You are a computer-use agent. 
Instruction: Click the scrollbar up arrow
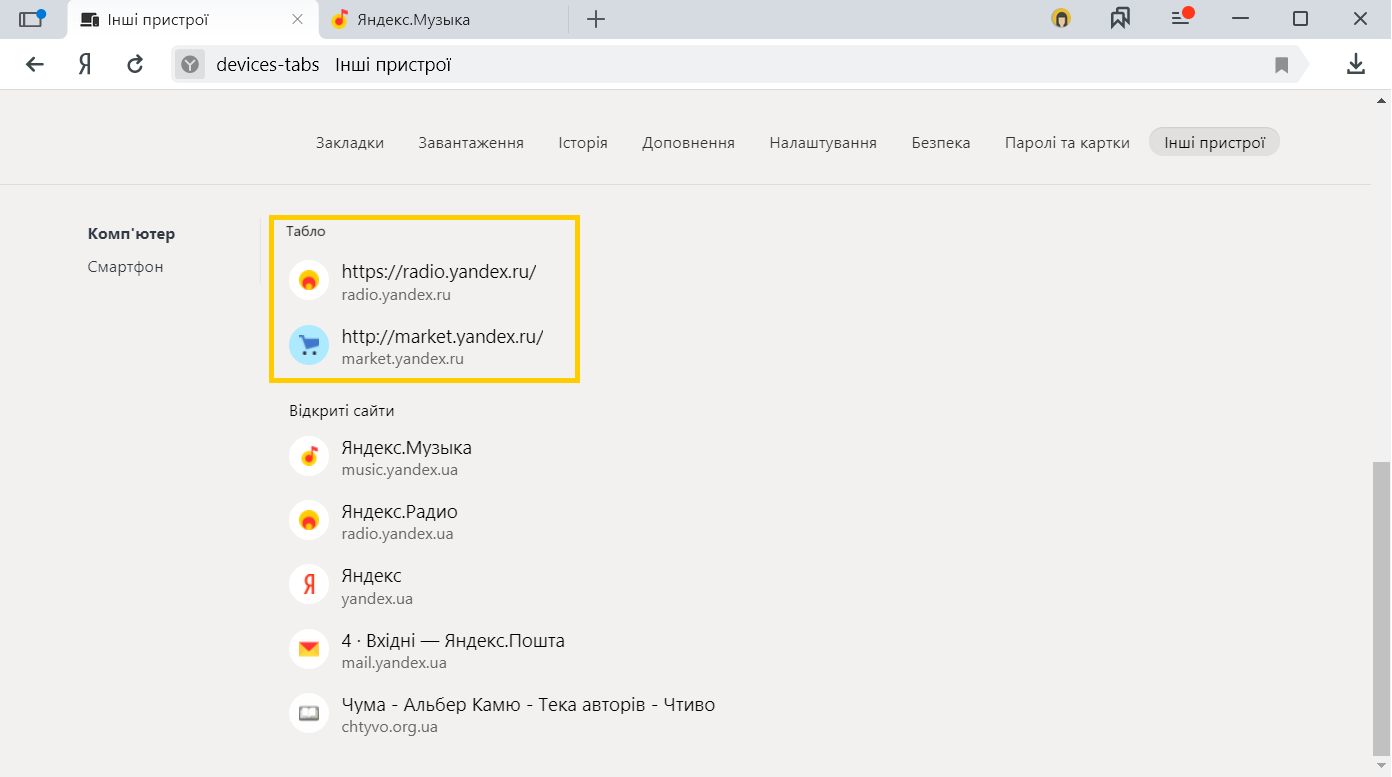(1382, 101)
